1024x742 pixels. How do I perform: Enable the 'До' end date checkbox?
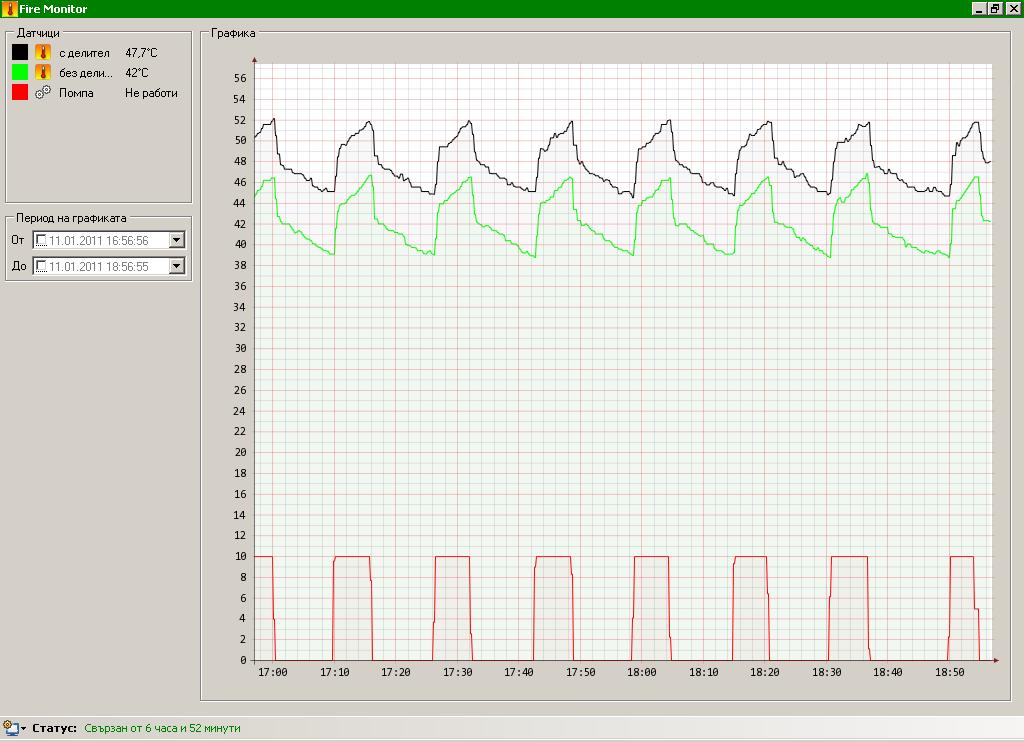(42, 266)
